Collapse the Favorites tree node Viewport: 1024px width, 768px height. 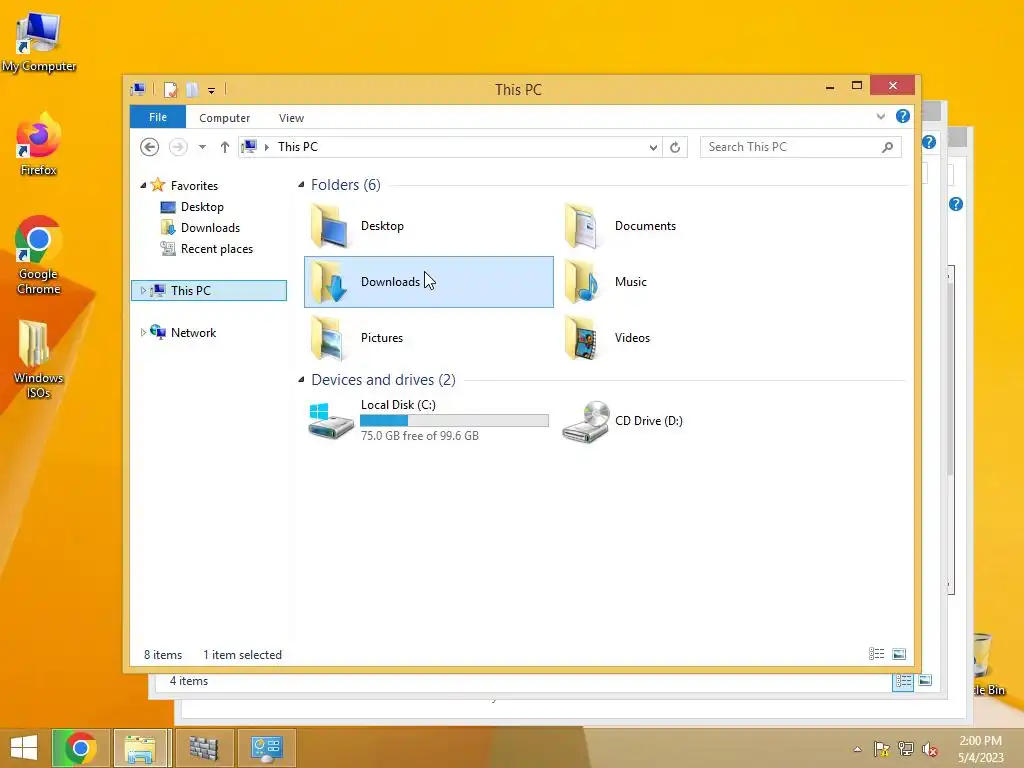coord(143,185)
